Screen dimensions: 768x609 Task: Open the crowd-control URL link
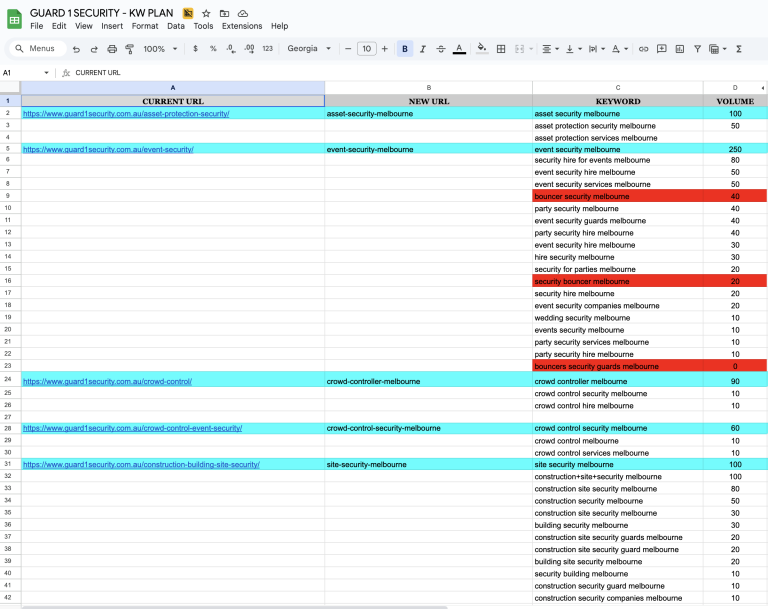coord(107,381)
